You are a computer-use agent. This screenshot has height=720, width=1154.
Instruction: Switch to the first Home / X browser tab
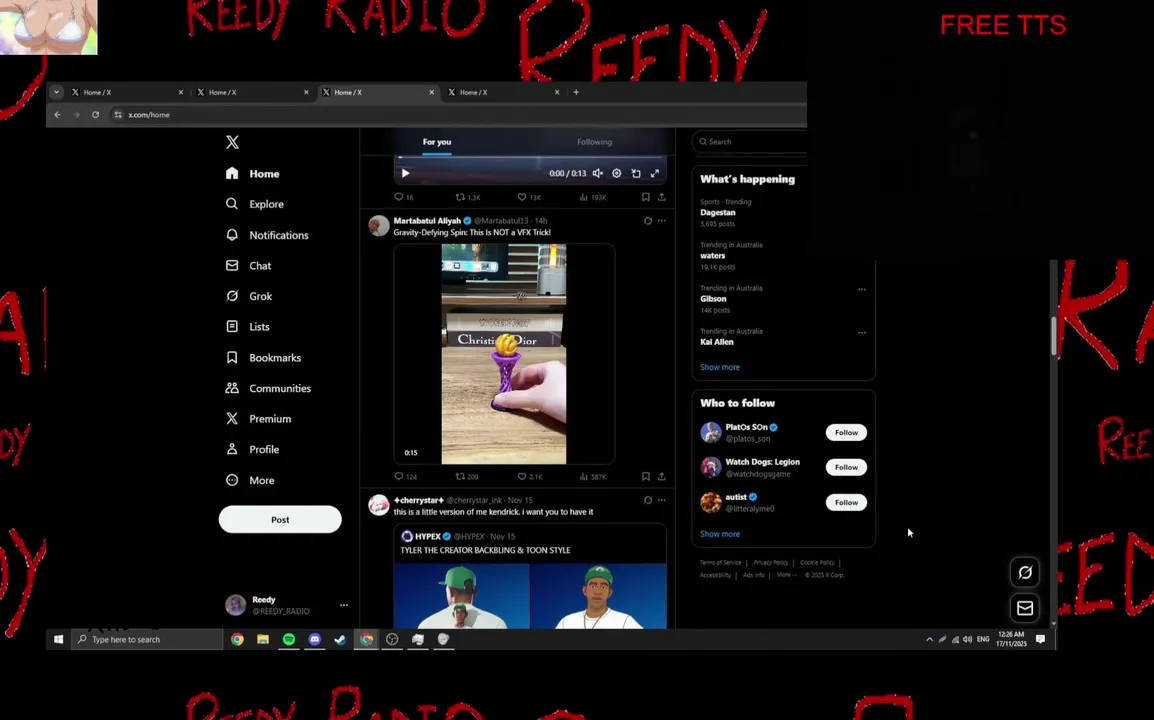(128, 93)
